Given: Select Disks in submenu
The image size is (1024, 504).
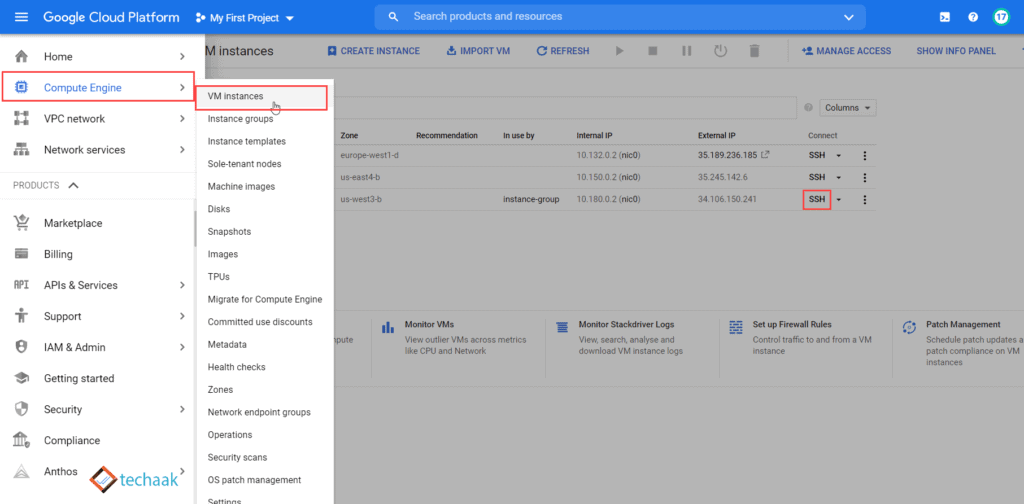Looking at the screenshot, I should (219, 209).
